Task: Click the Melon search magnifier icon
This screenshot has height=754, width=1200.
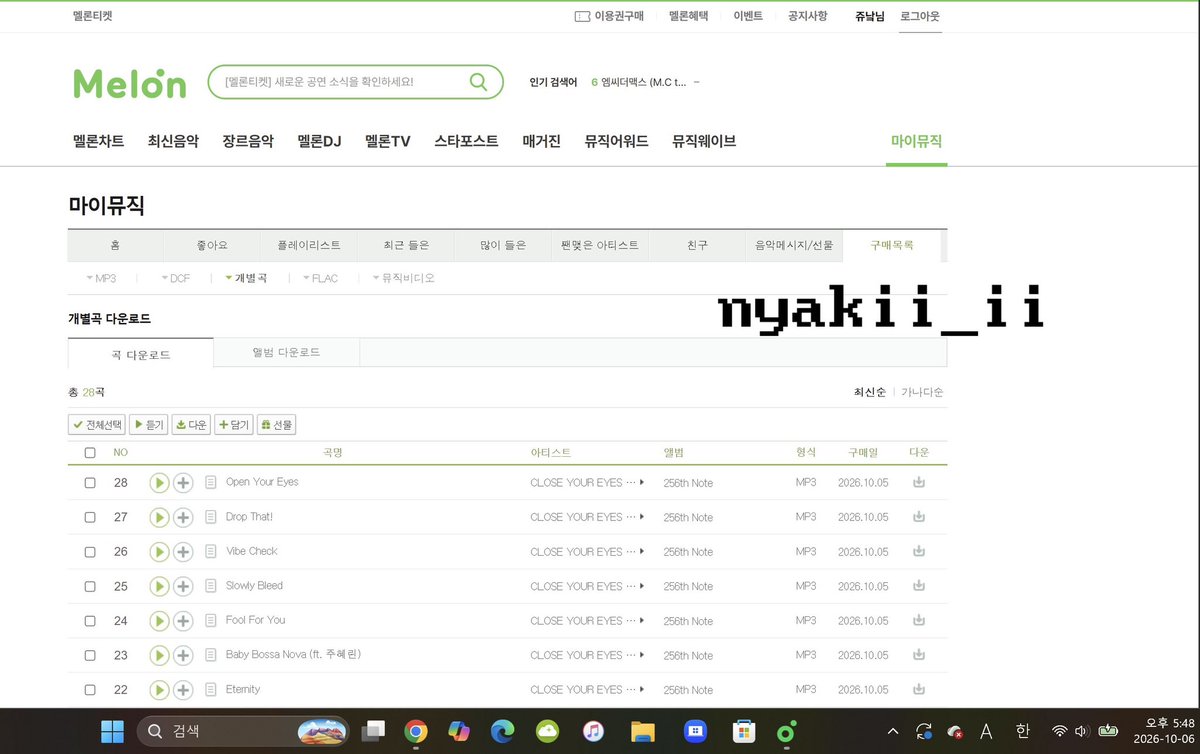Action: (479, 82)
